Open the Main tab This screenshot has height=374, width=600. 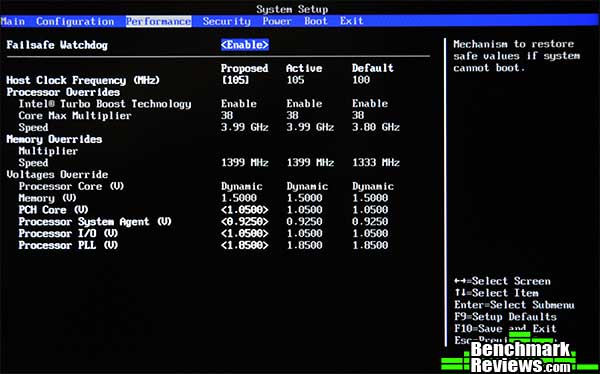click(x=13, y=21)
